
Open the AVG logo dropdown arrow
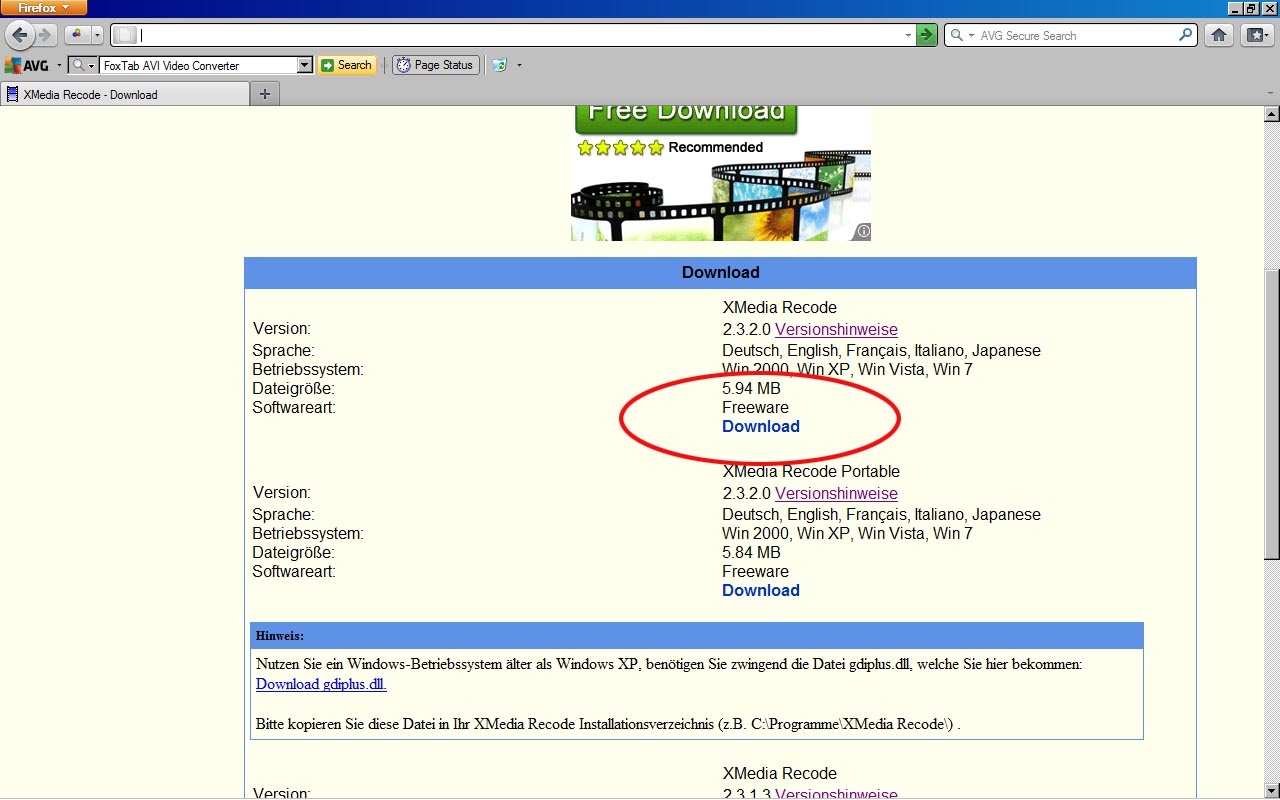pos(59,65)
